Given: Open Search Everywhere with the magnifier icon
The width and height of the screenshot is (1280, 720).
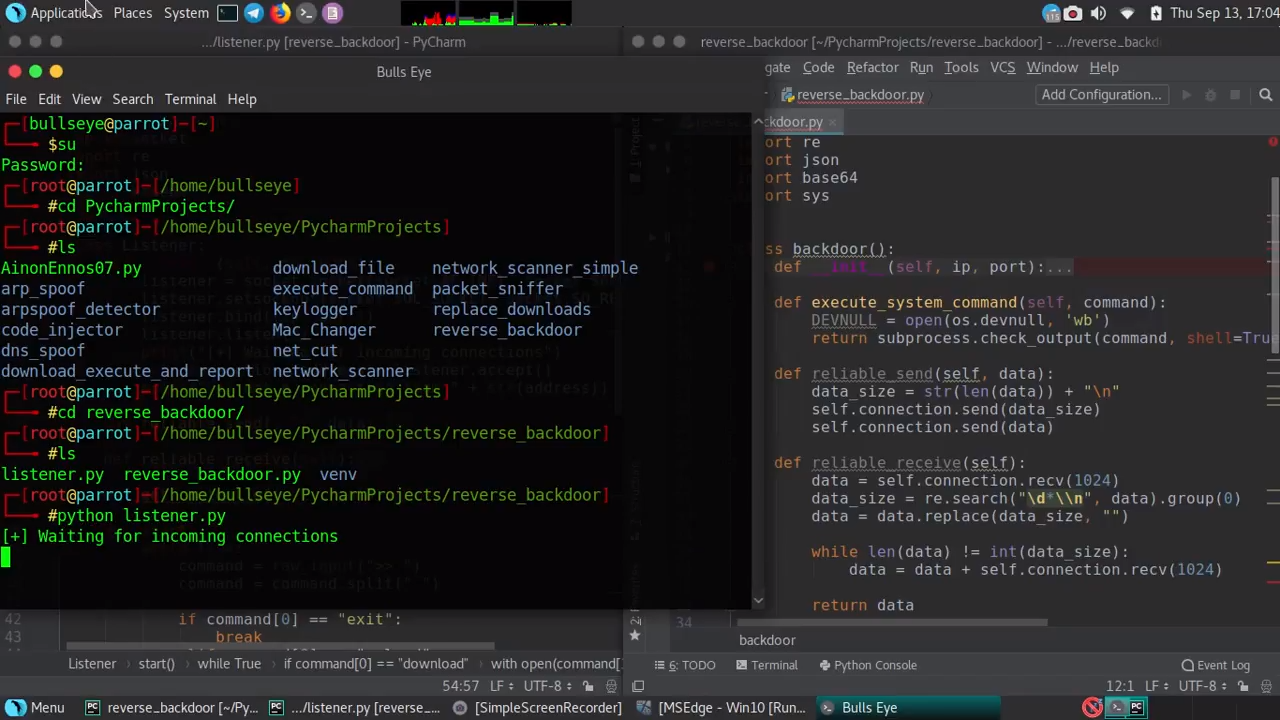Looking at the screenshot, I should 1266,94.
